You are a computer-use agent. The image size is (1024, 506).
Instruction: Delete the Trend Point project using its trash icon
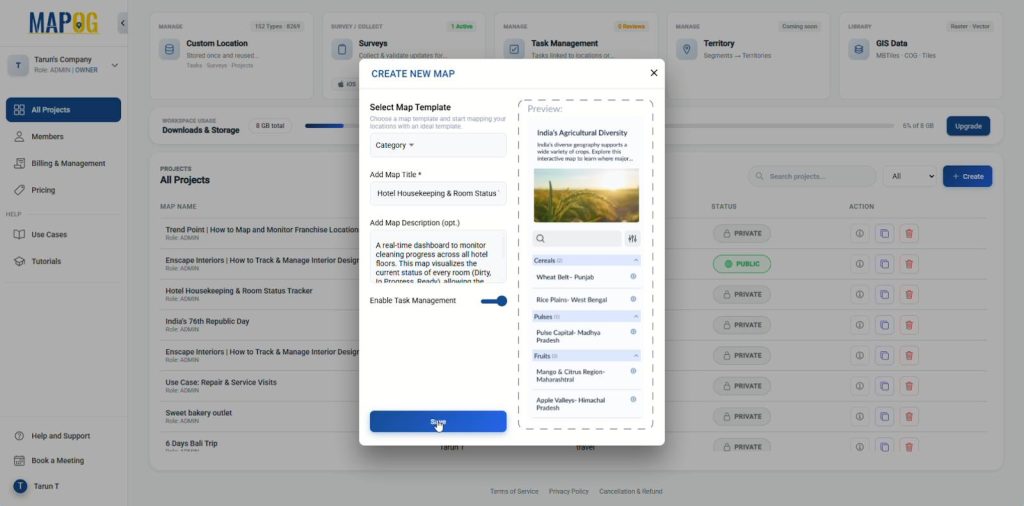point(908,233)
